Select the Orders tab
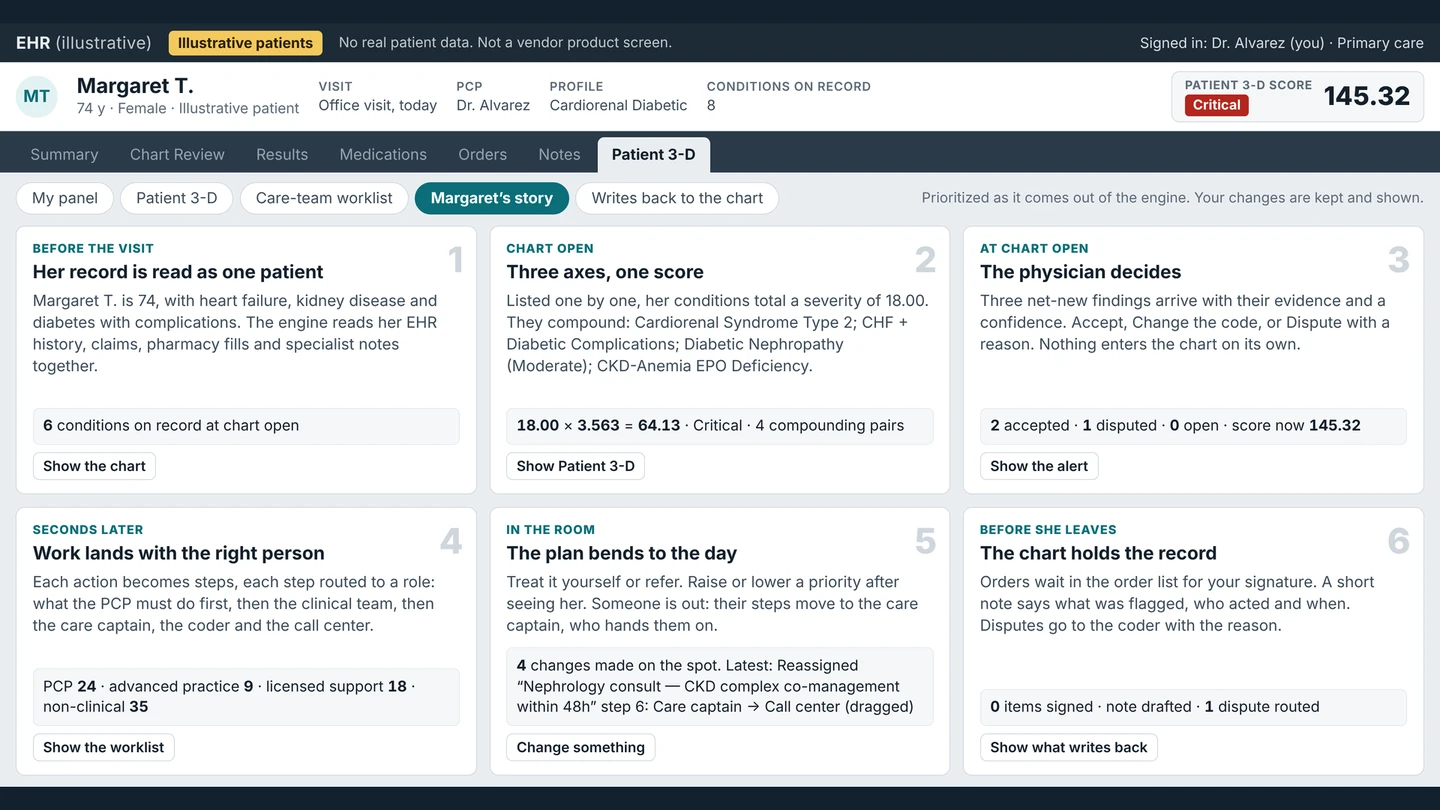1440x810 pixels. tap(483, 154)
